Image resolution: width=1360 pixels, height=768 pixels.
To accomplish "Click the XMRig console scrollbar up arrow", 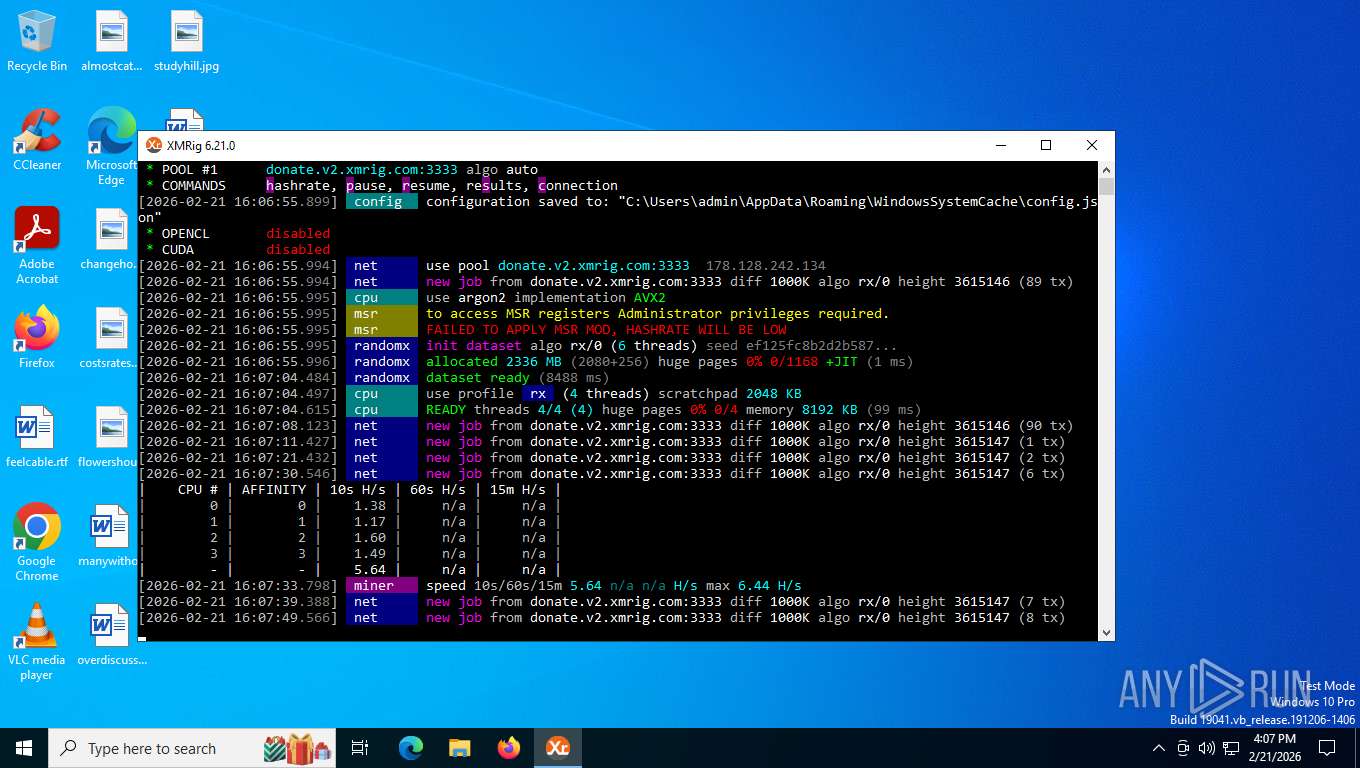I will click(x=1106, y=169).
